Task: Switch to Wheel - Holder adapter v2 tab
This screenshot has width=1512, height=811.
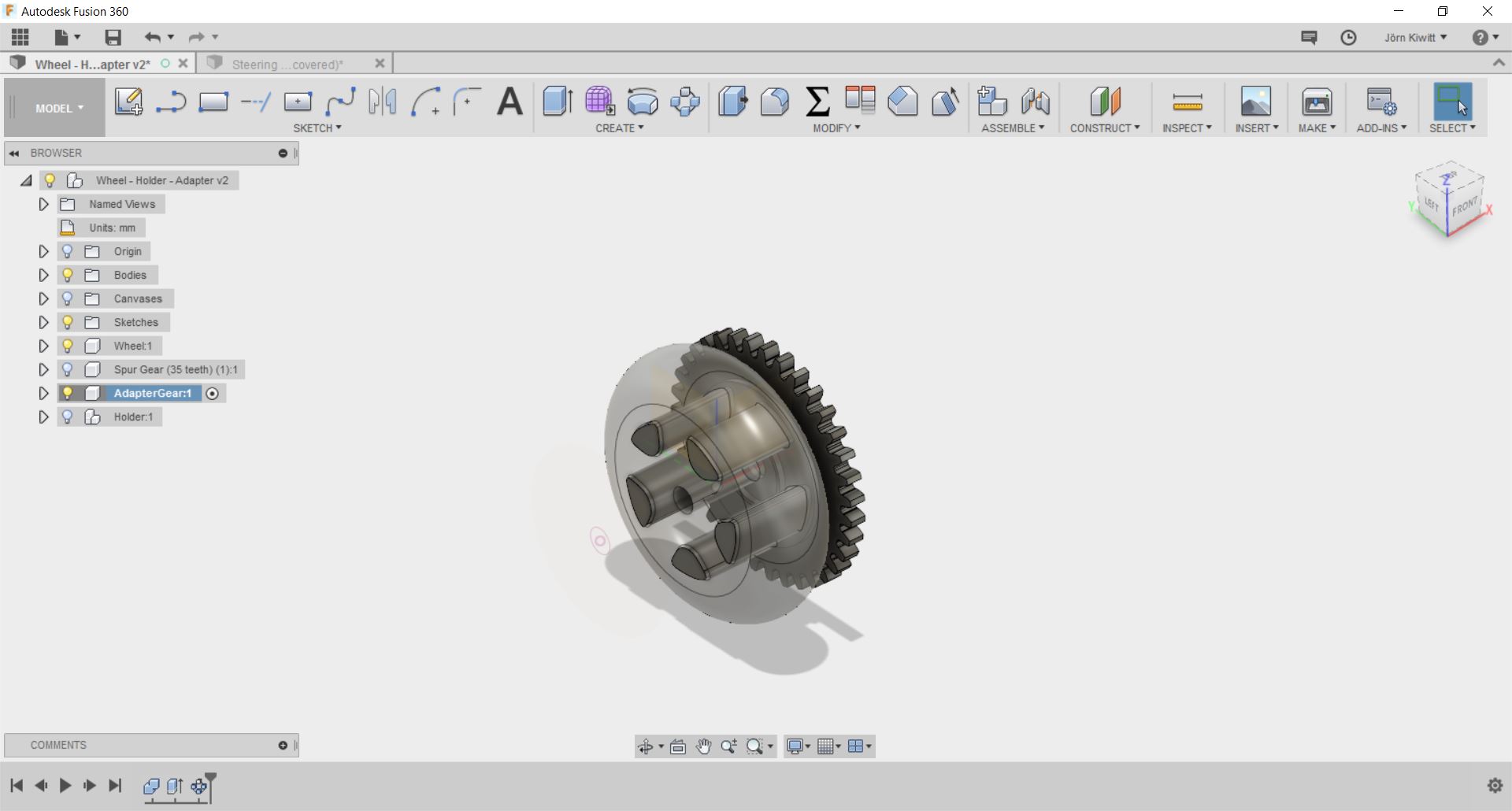Action: point(92,65)
